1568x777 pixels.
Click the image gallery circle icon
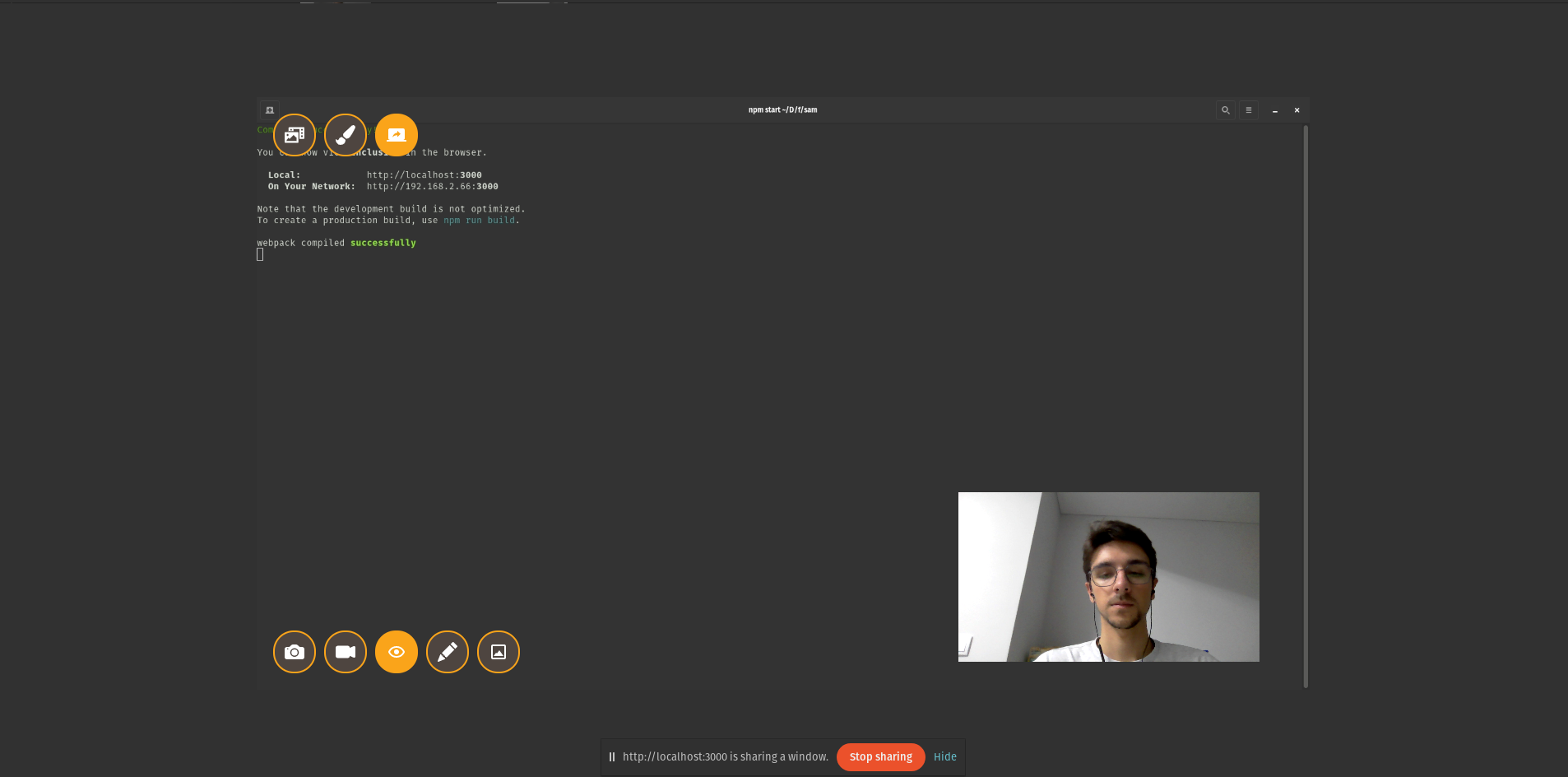click(295, 135)
